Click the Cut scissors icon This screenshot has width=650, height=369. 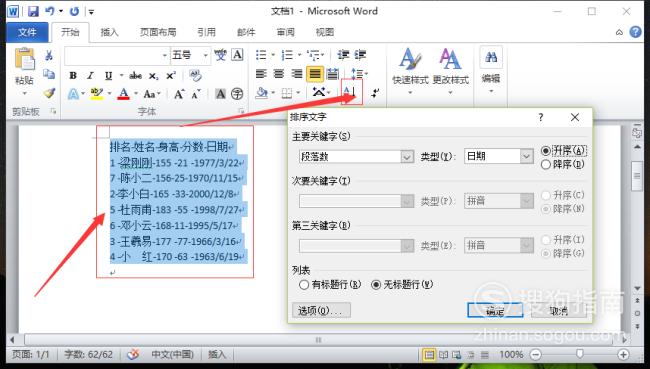pyautogui.click(x=49, y=56)
